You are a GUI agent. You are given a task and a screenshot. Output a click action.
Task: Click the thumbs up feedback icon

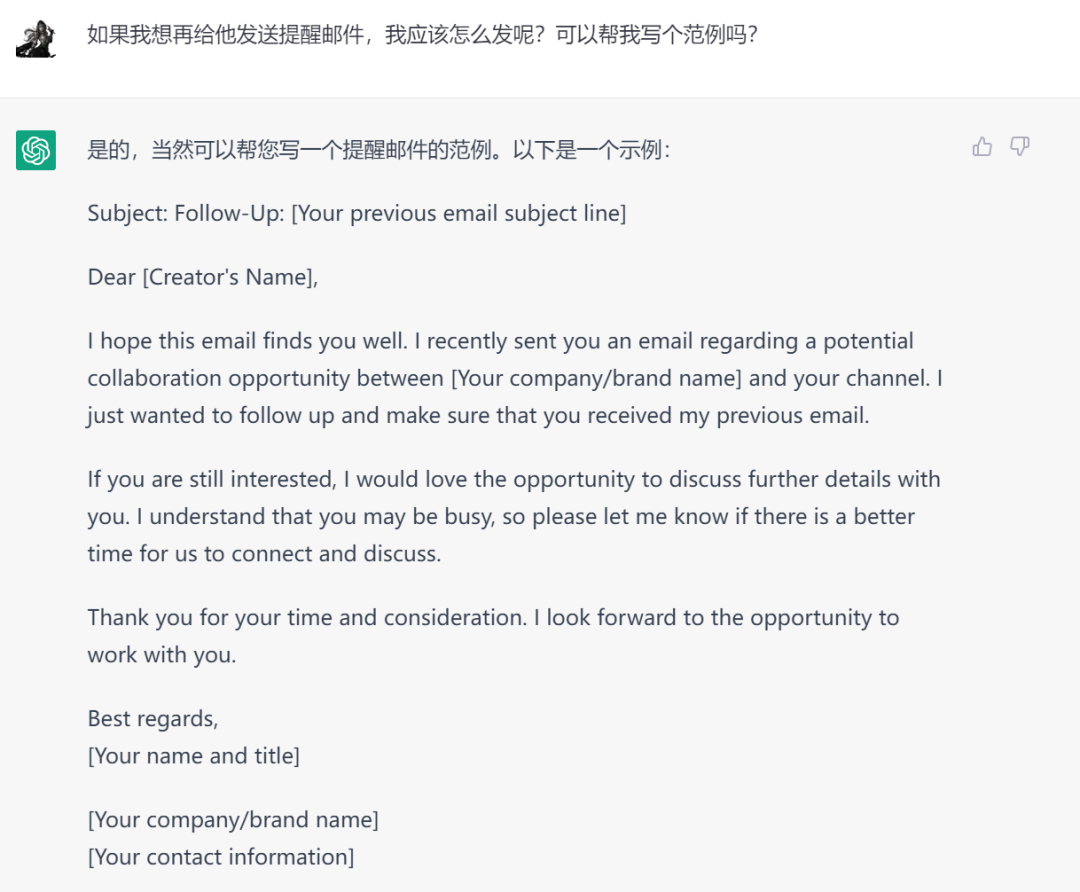(982, 146)
